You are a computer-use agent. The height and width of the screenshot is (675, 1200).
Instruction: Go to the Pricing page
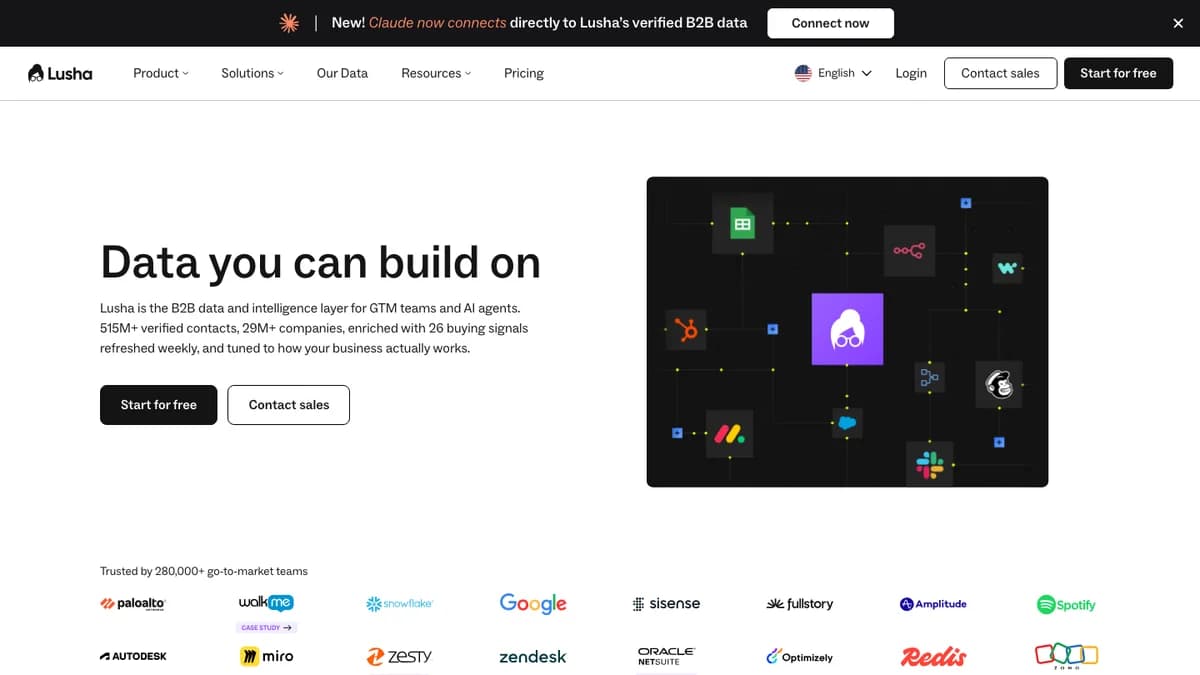click(524, 73)
